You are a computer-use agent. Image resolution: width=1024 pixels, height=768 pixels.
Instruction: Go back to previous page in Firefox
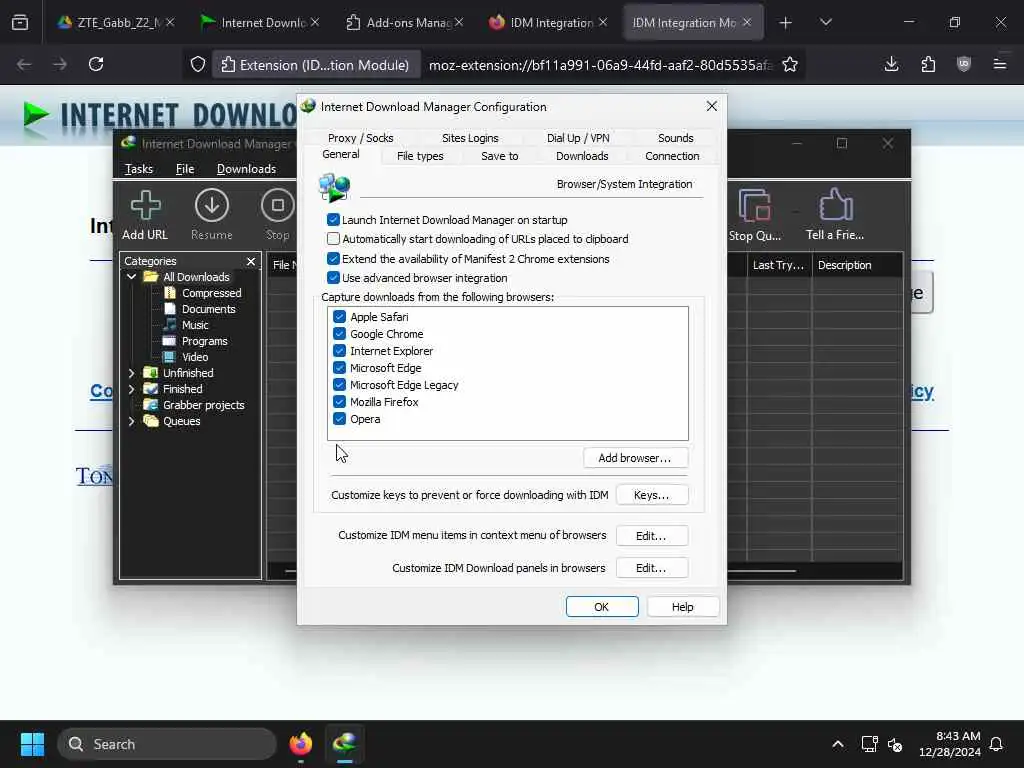click(24, 64)
